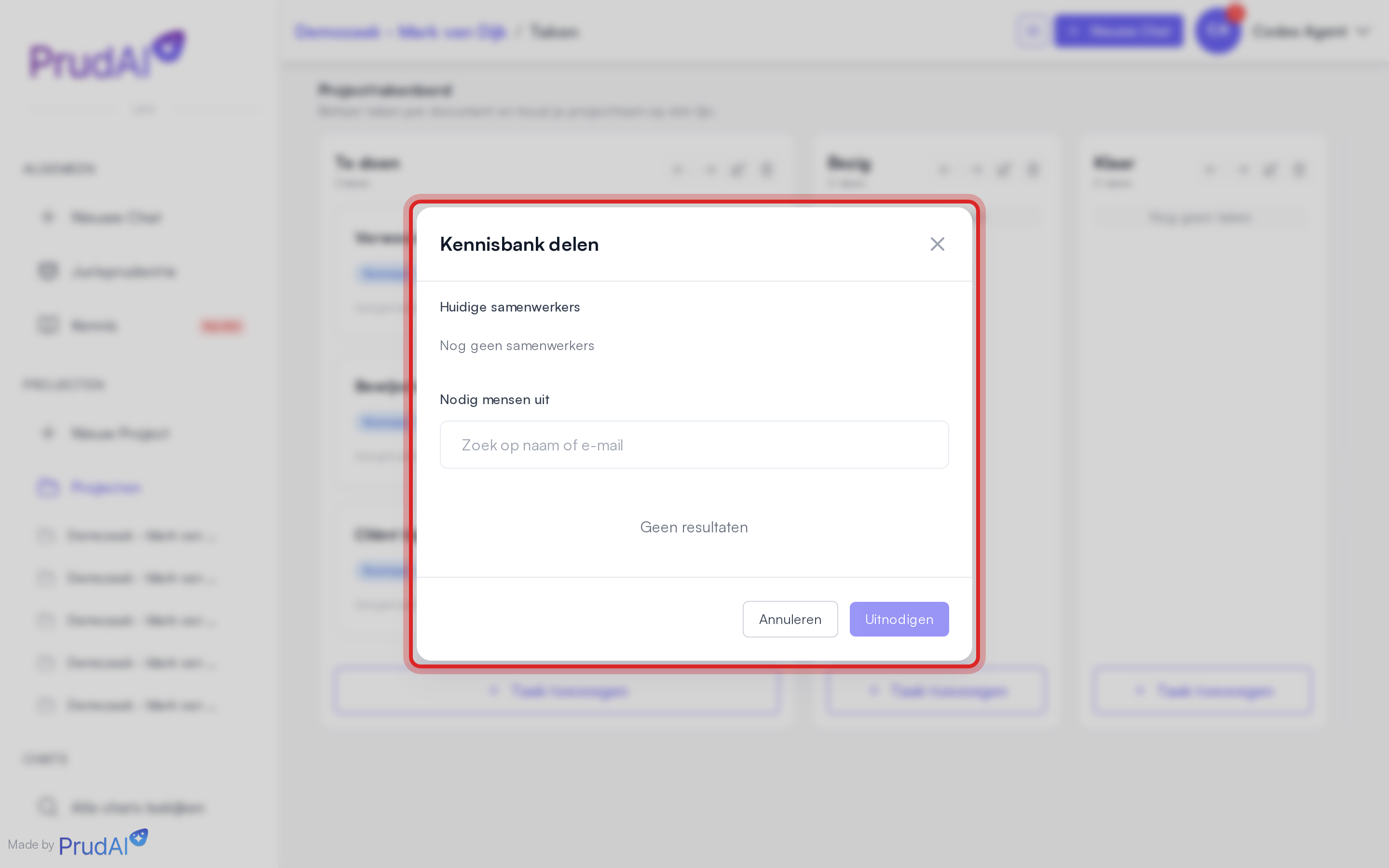This screenshot has height=868, width=1389.
Task: Delete the Te doen column via trash icon
Action: coord(766,170)
